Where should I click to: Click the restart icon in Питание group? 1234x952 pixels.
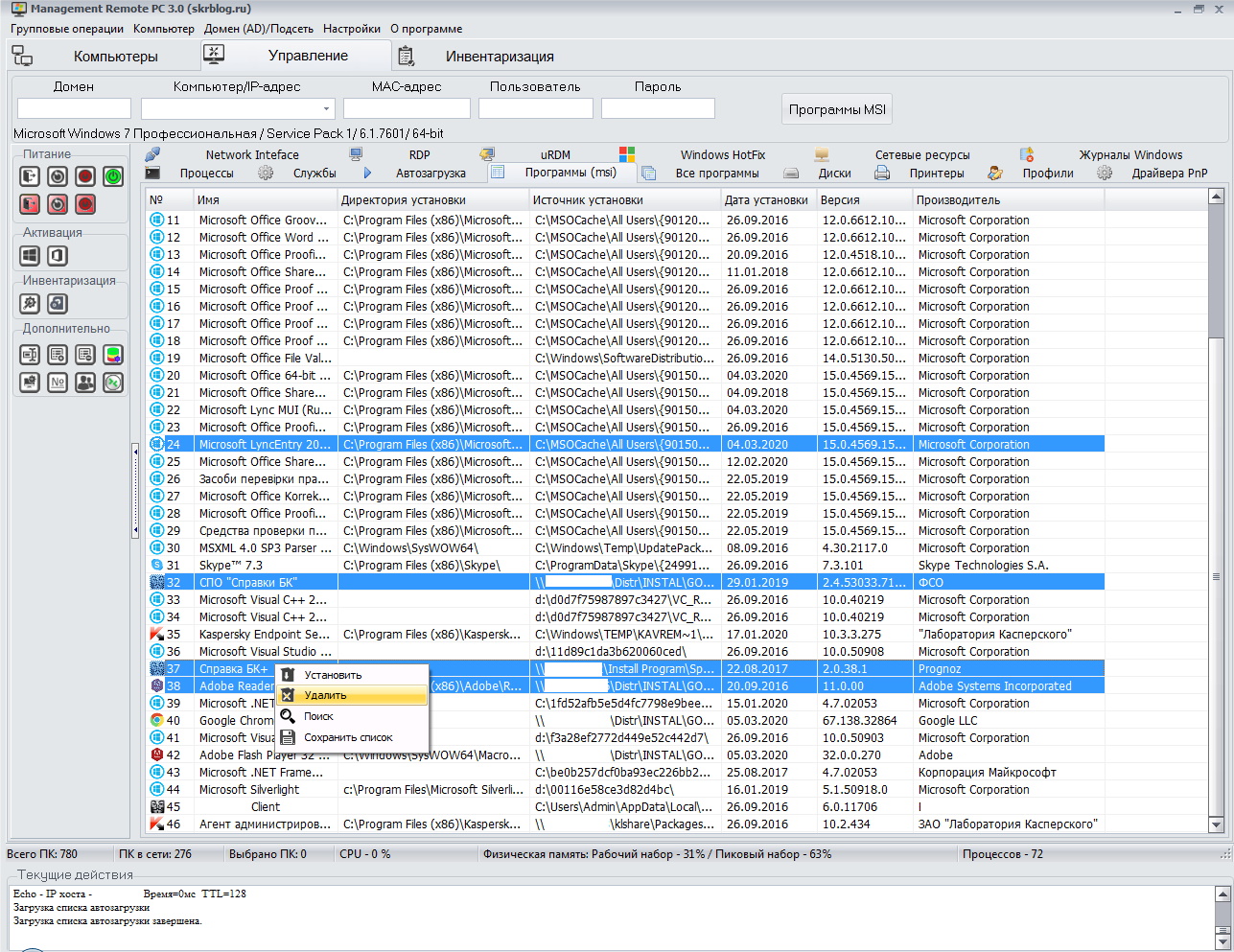pos(58,176)
